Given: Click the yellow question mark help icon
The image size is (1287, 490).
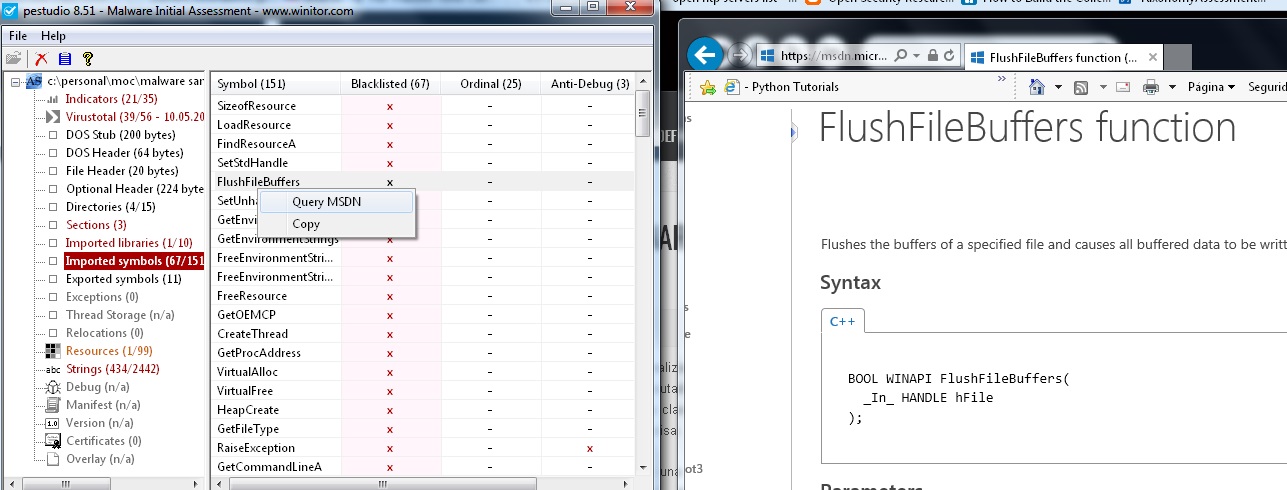Looking at the screenshot, I should pos(88,59).
